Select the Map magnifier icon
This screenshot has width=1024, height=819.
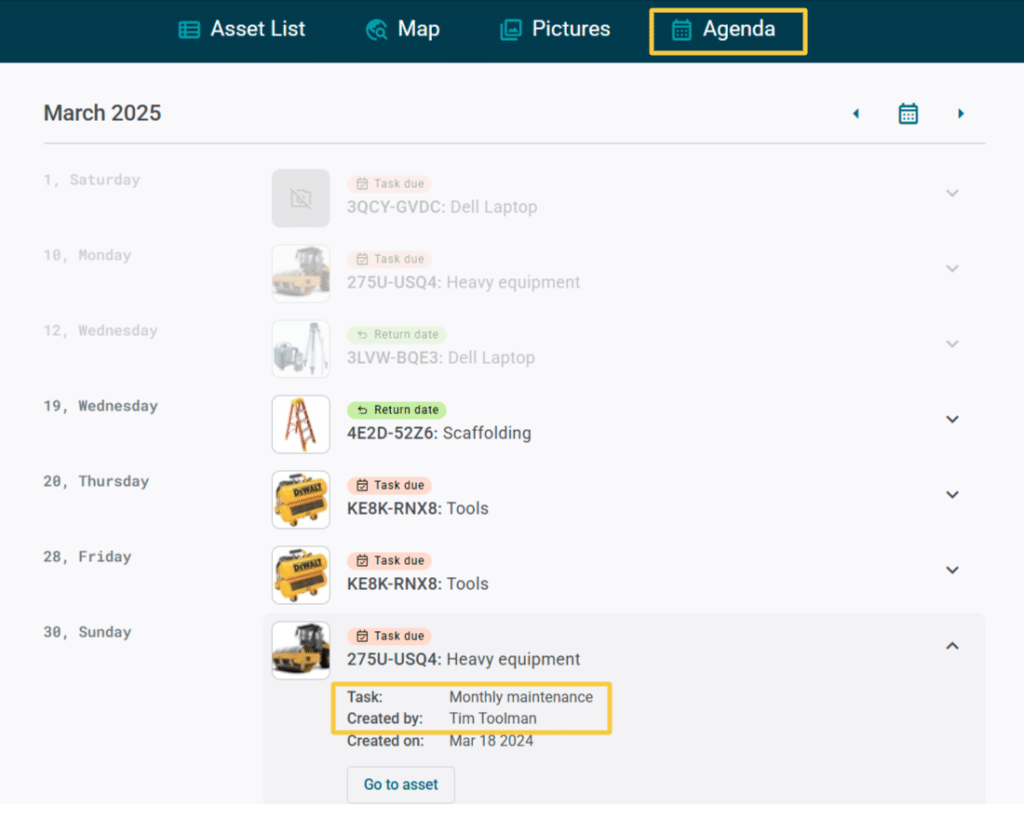(375, 29)
